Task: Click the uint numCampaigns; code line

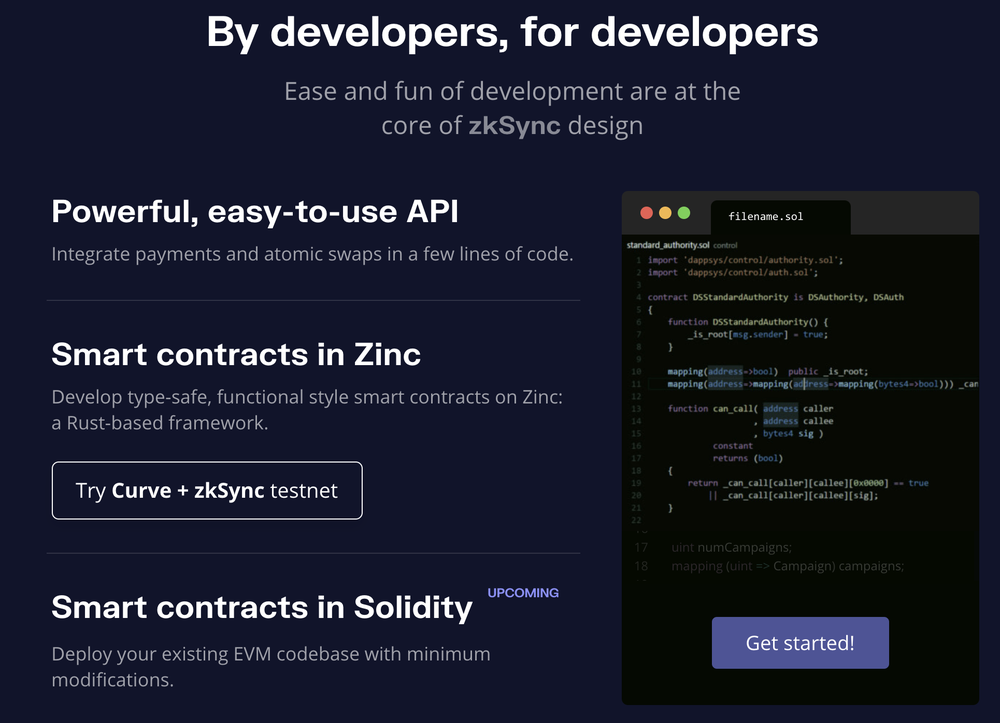Action: pyautogui.click(x=732, y=548)
